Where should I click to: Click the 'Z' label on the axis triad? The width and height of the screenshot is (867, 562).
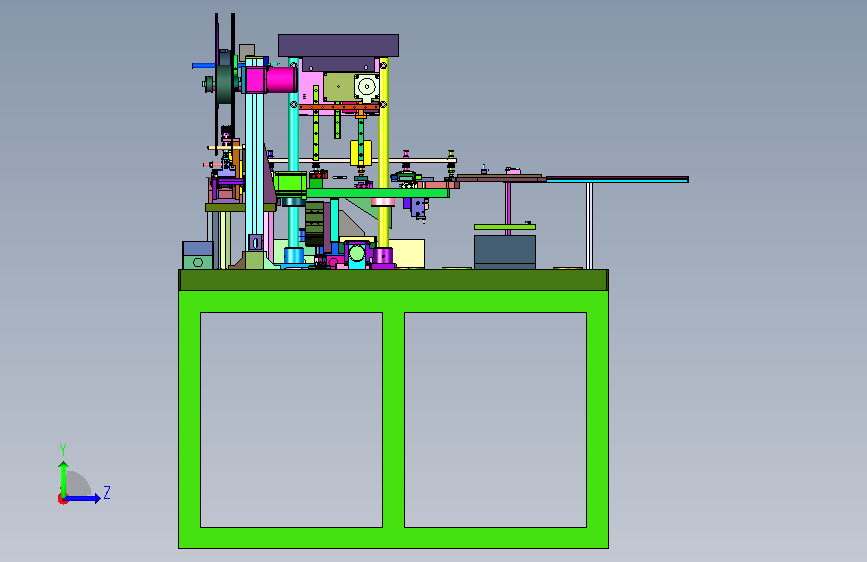[x=107, y=492]
